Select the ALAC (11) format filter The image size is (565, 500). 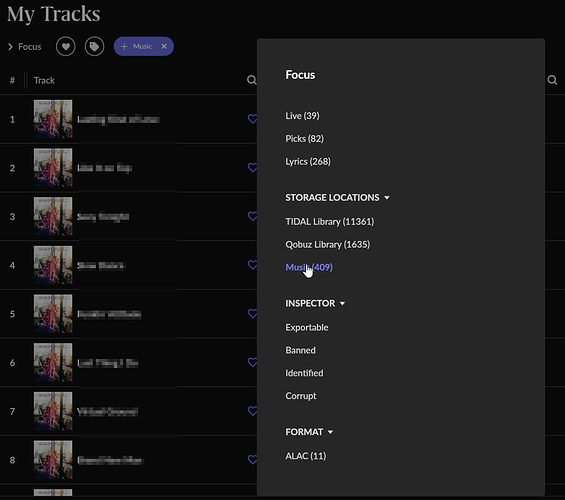pos(306,456)
